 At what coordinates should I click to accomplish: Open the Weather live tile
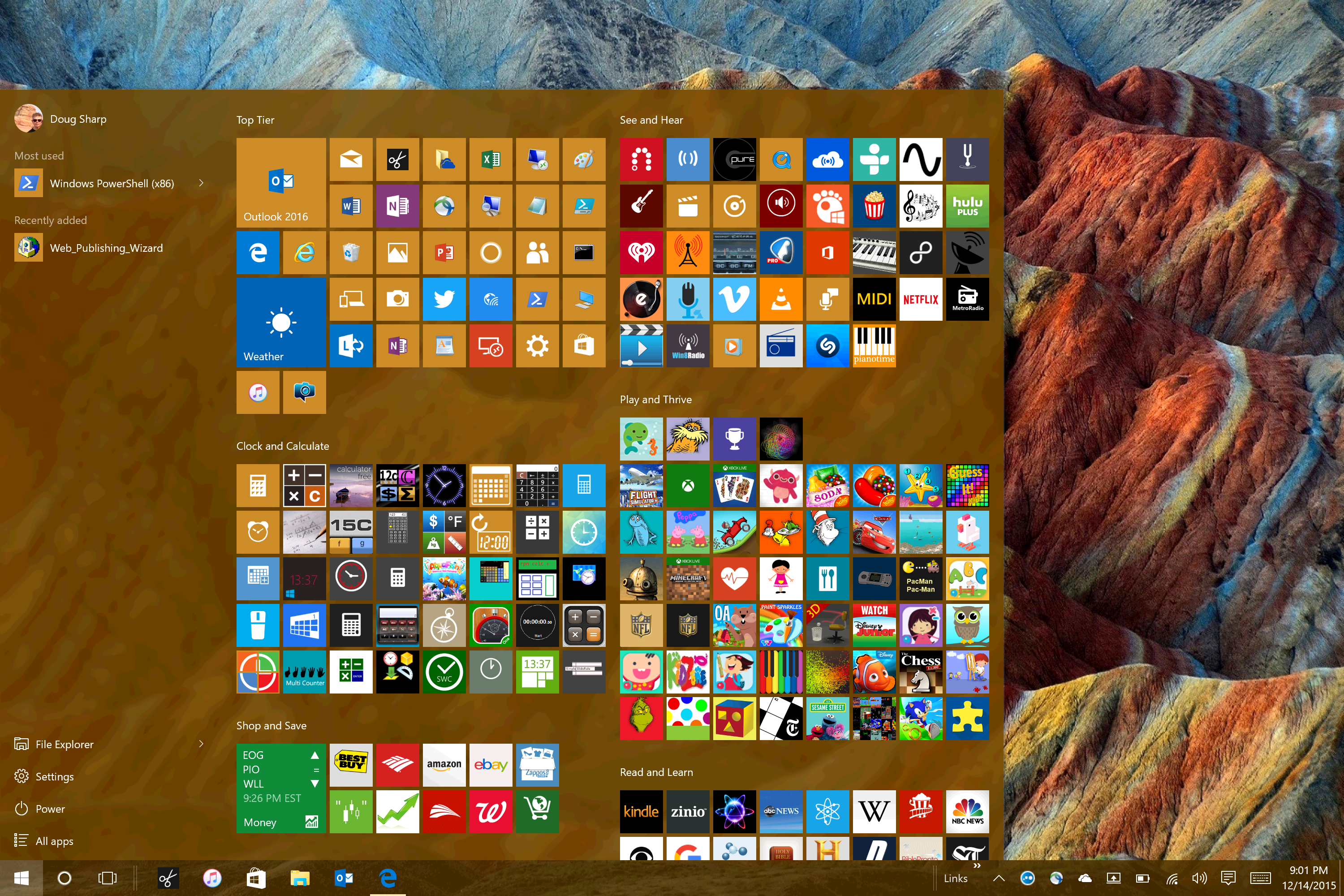point(281,322)
